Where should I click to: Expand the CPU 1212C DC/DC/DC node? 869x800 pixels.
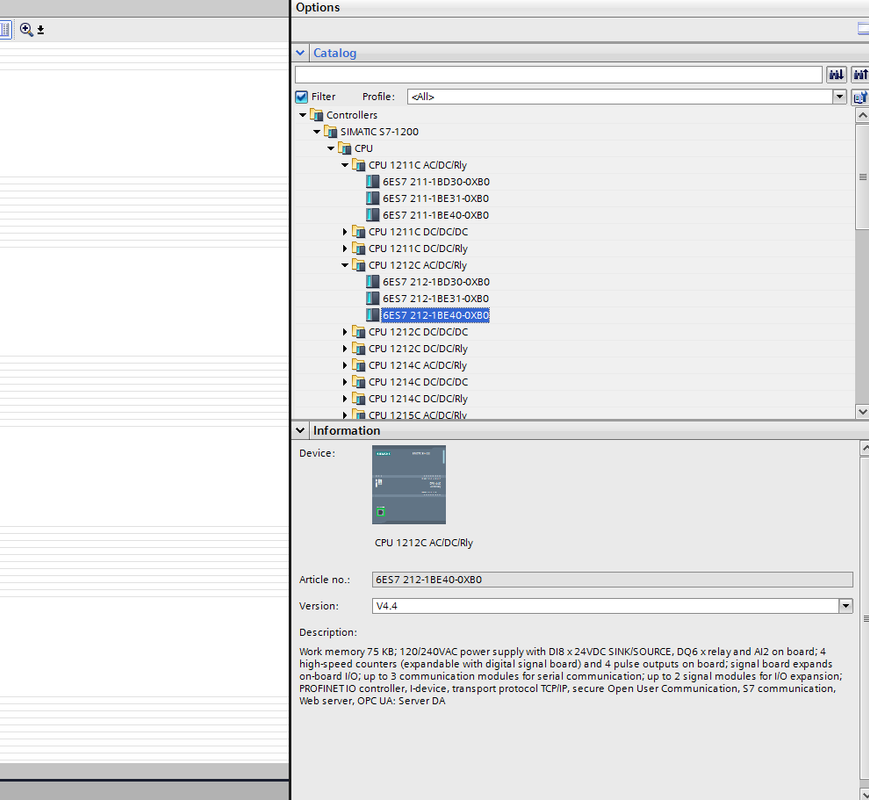(x=345, y=332)
